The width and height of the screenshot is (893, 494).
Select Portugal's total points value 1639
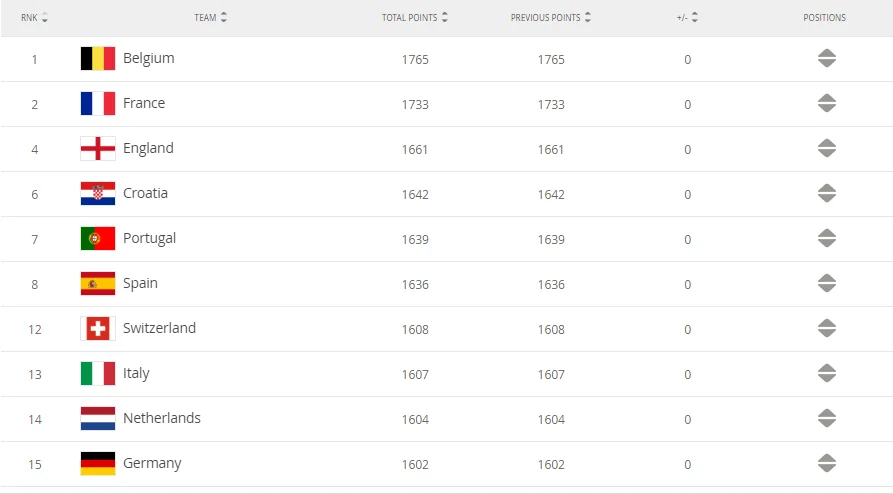(415, 240)
